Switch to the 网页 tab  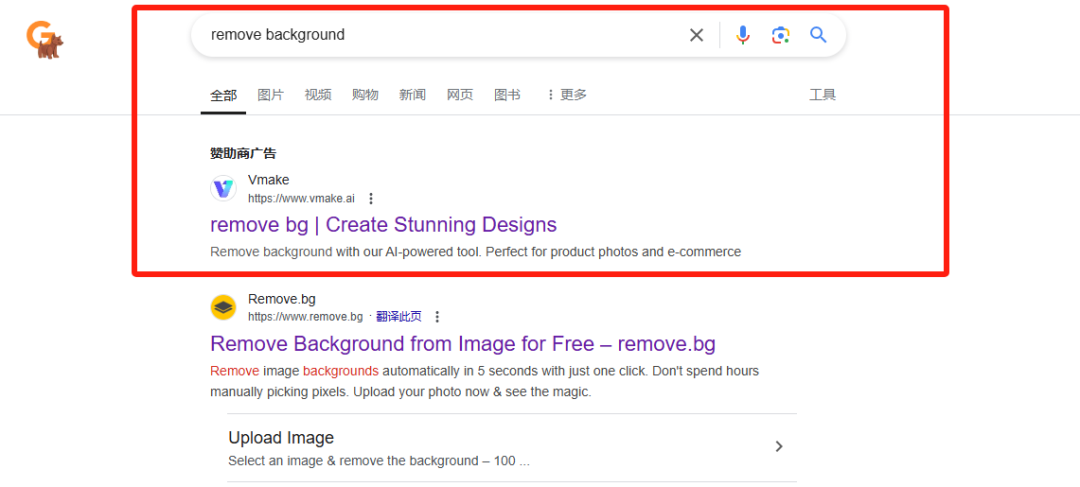459,94
